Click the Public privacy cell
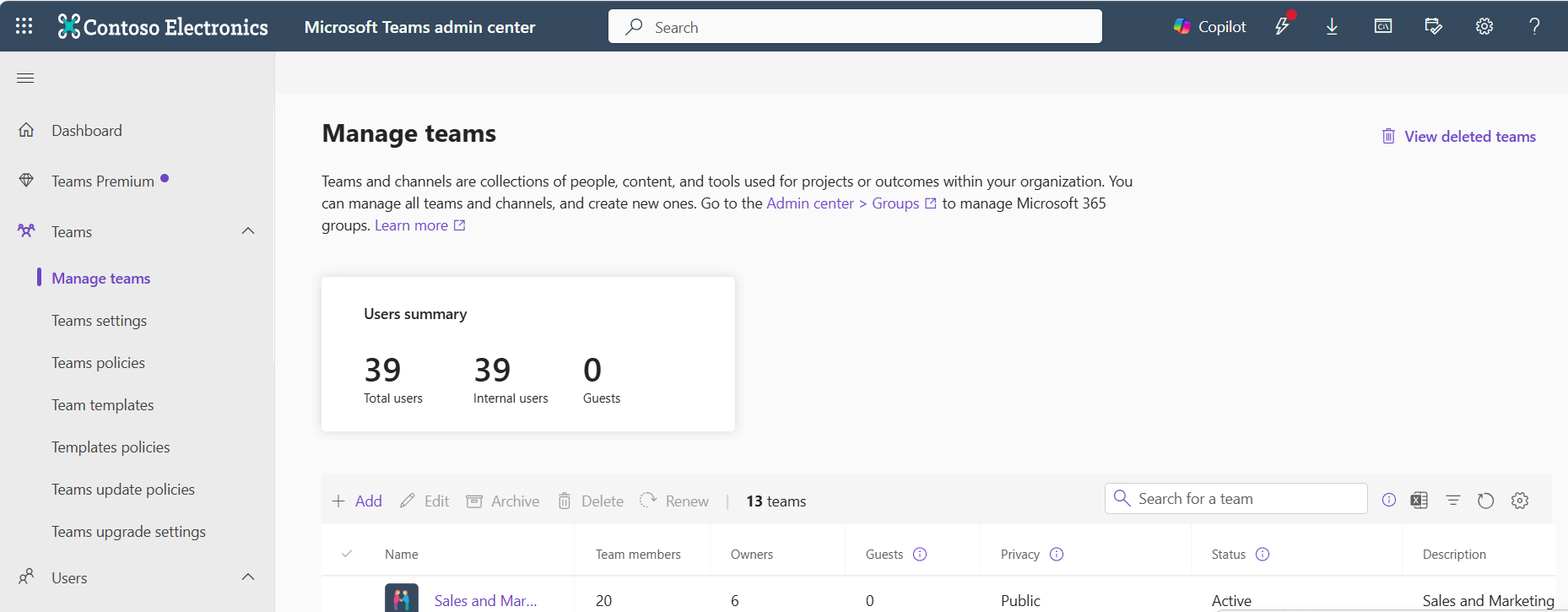 (x=1020, y=600)
